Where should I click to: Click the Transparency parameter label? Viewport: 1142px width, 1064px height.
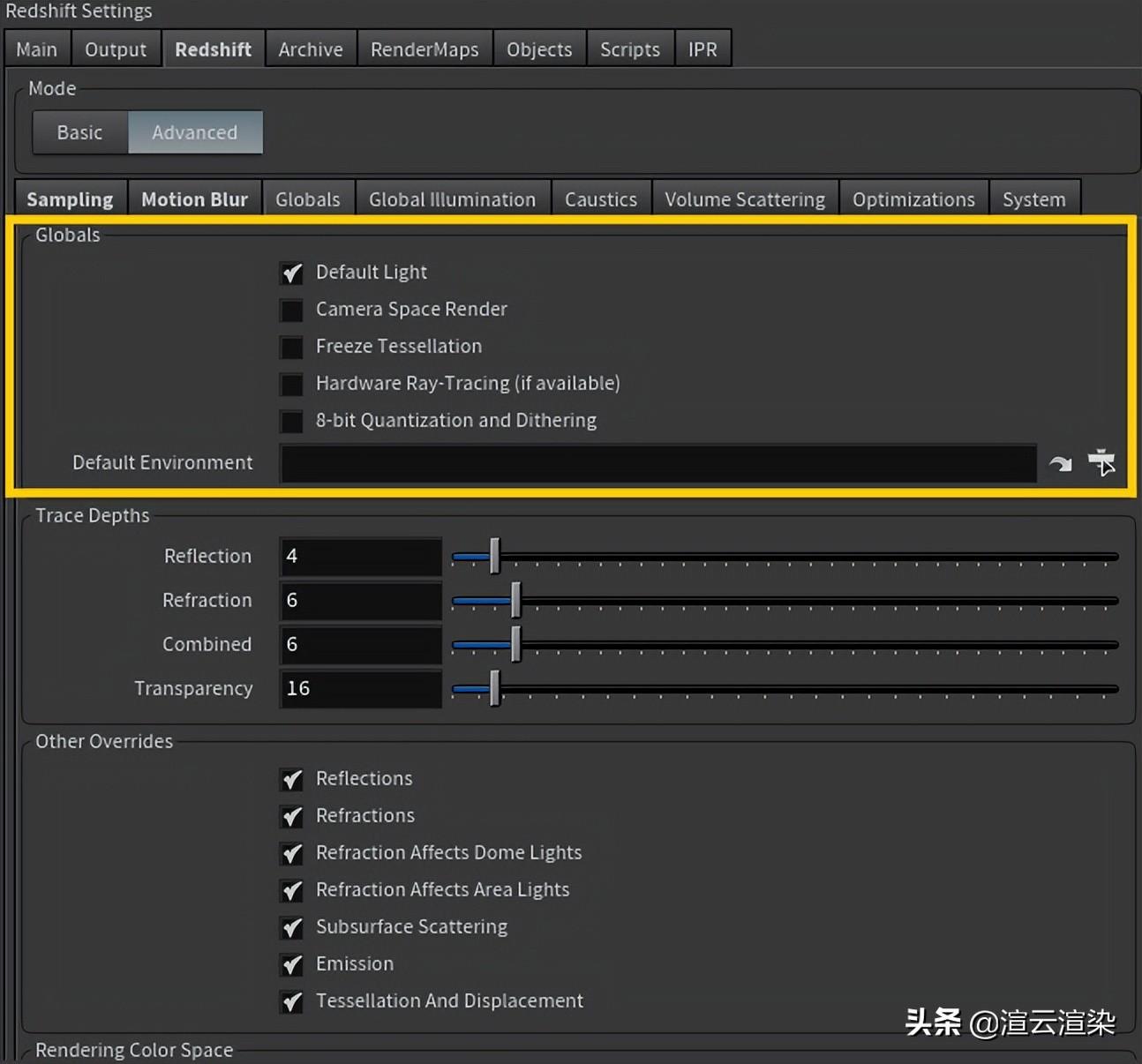click(x=193, y=688)
